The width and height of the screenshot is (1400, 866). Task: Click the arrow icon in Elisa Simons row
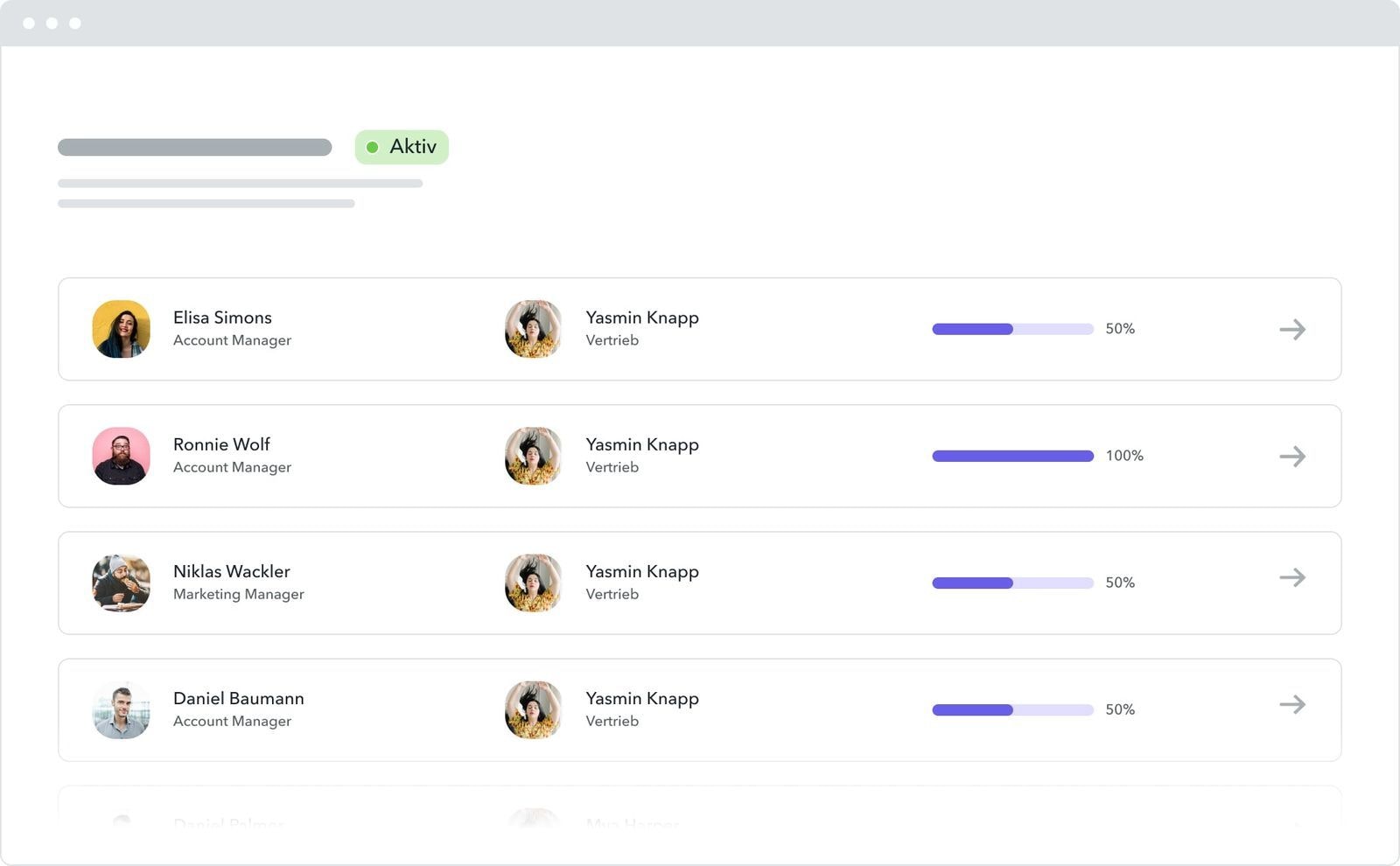click(1291, 330)
